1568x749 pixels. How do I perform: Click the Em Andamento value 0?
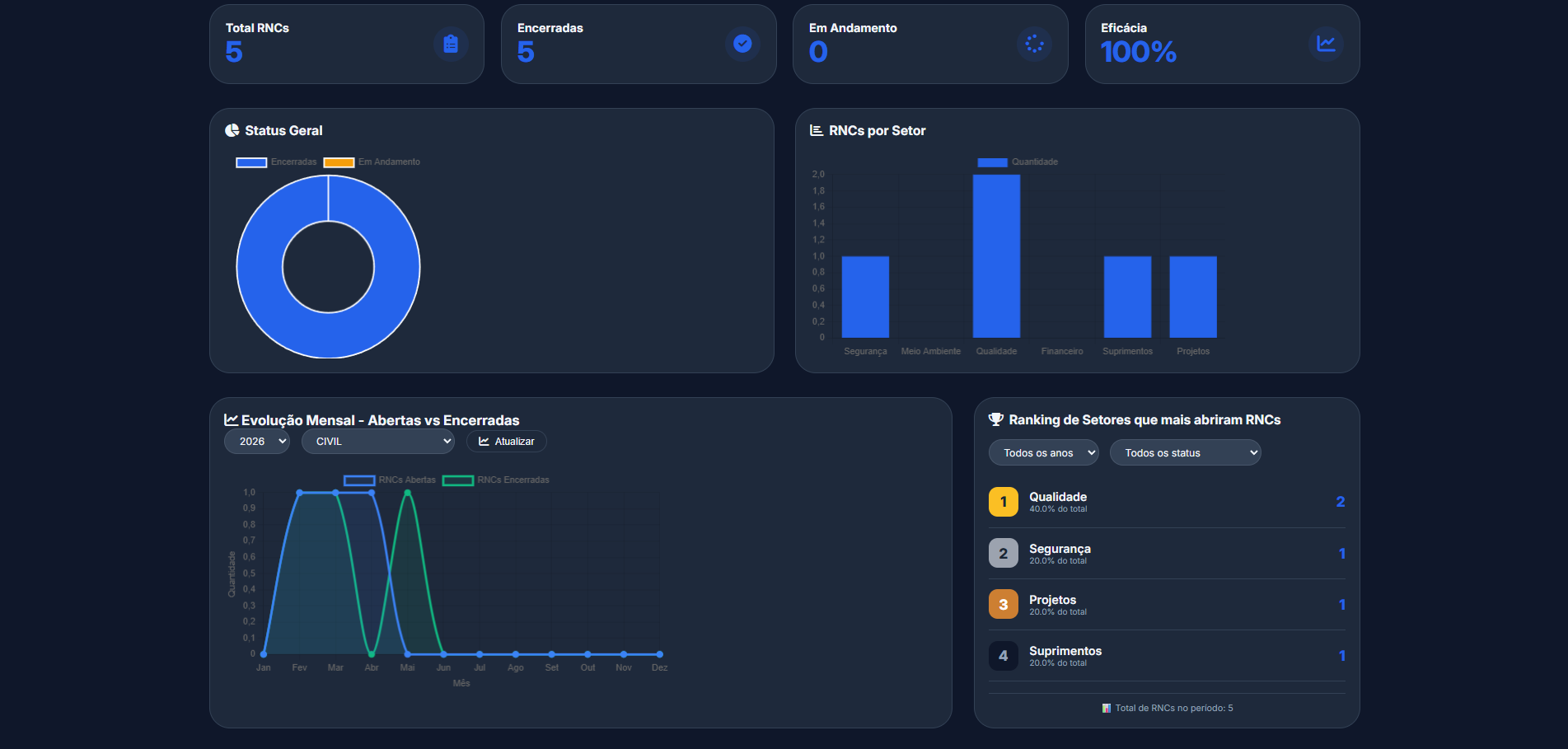[x=818, y=52]
